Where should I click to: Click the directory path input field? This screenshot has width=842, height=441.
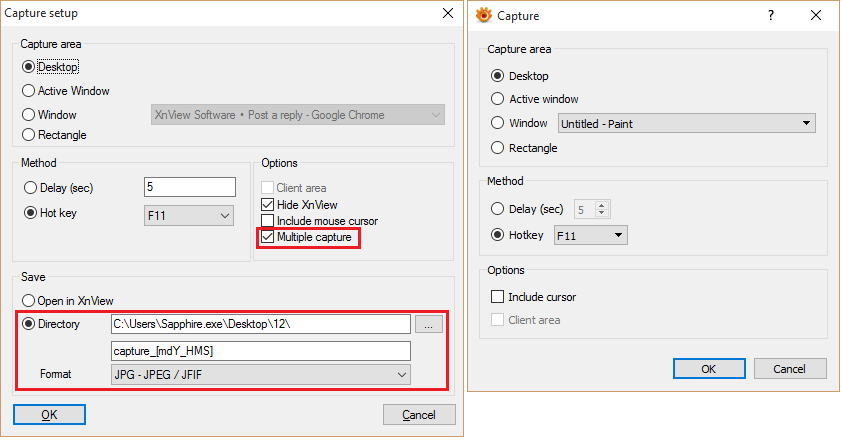pyautogui.click(x=260, y=324)
